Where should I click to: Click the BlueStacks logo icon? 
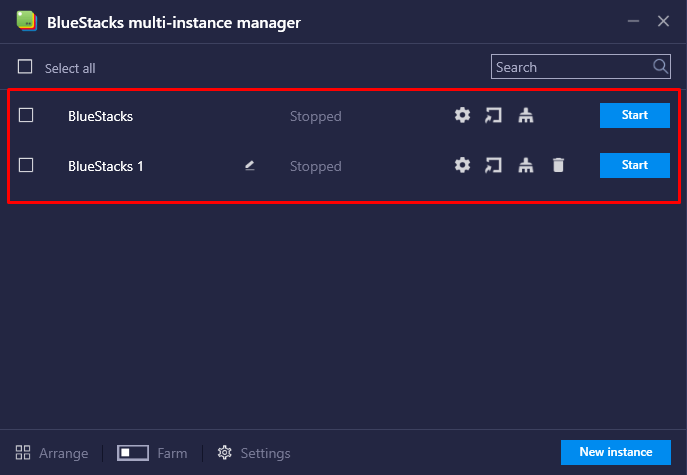coord(26,21)
